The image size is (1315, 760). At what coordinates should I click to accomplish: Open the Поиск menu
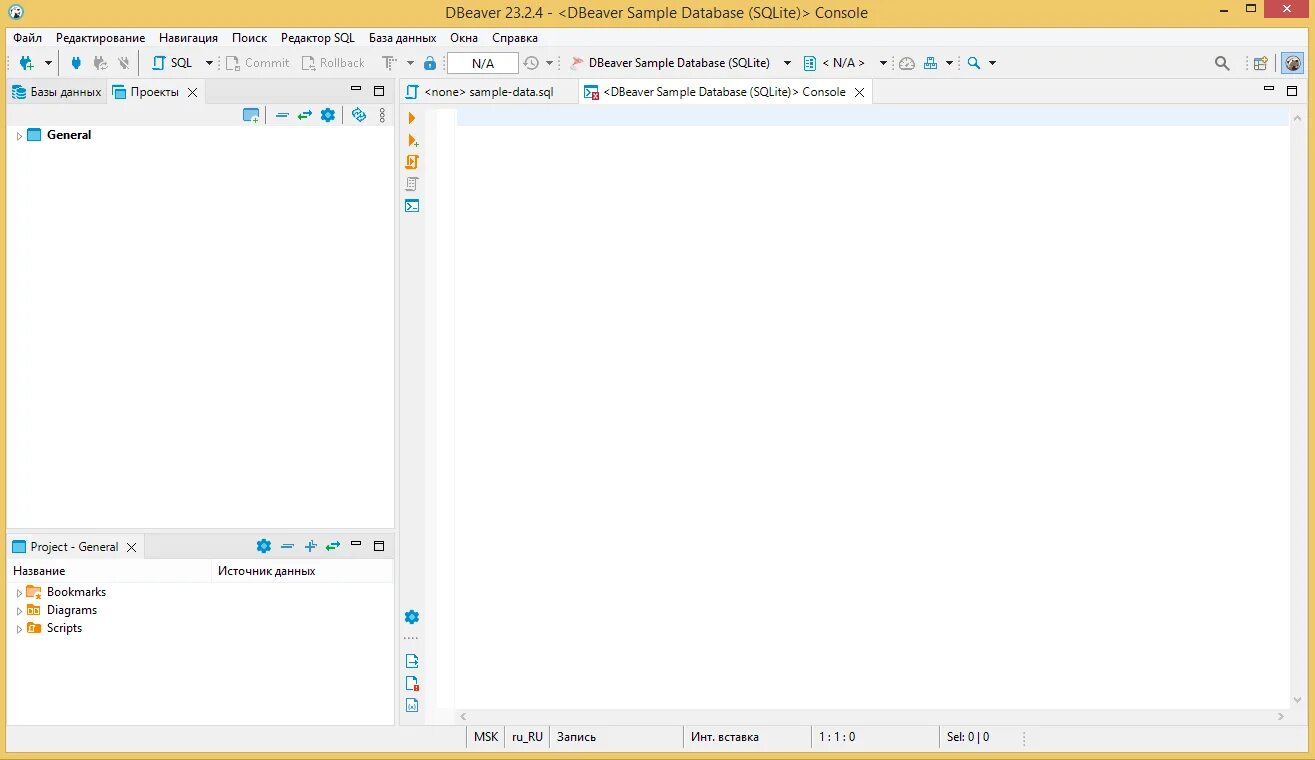click(x=249, y=38)
